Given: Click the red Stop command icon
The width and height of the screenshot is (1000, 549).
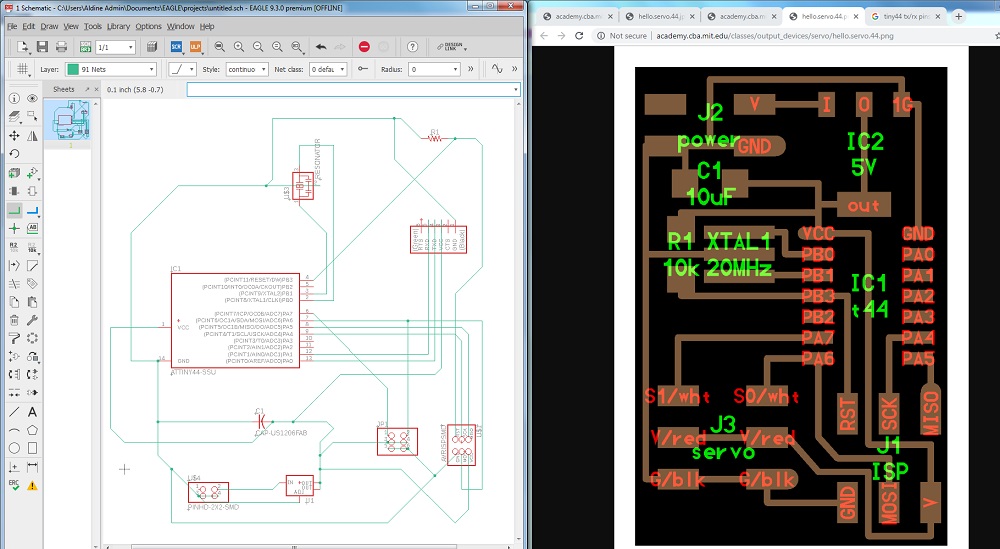Looking at the screenshot, I should click(x=364, y=47).
